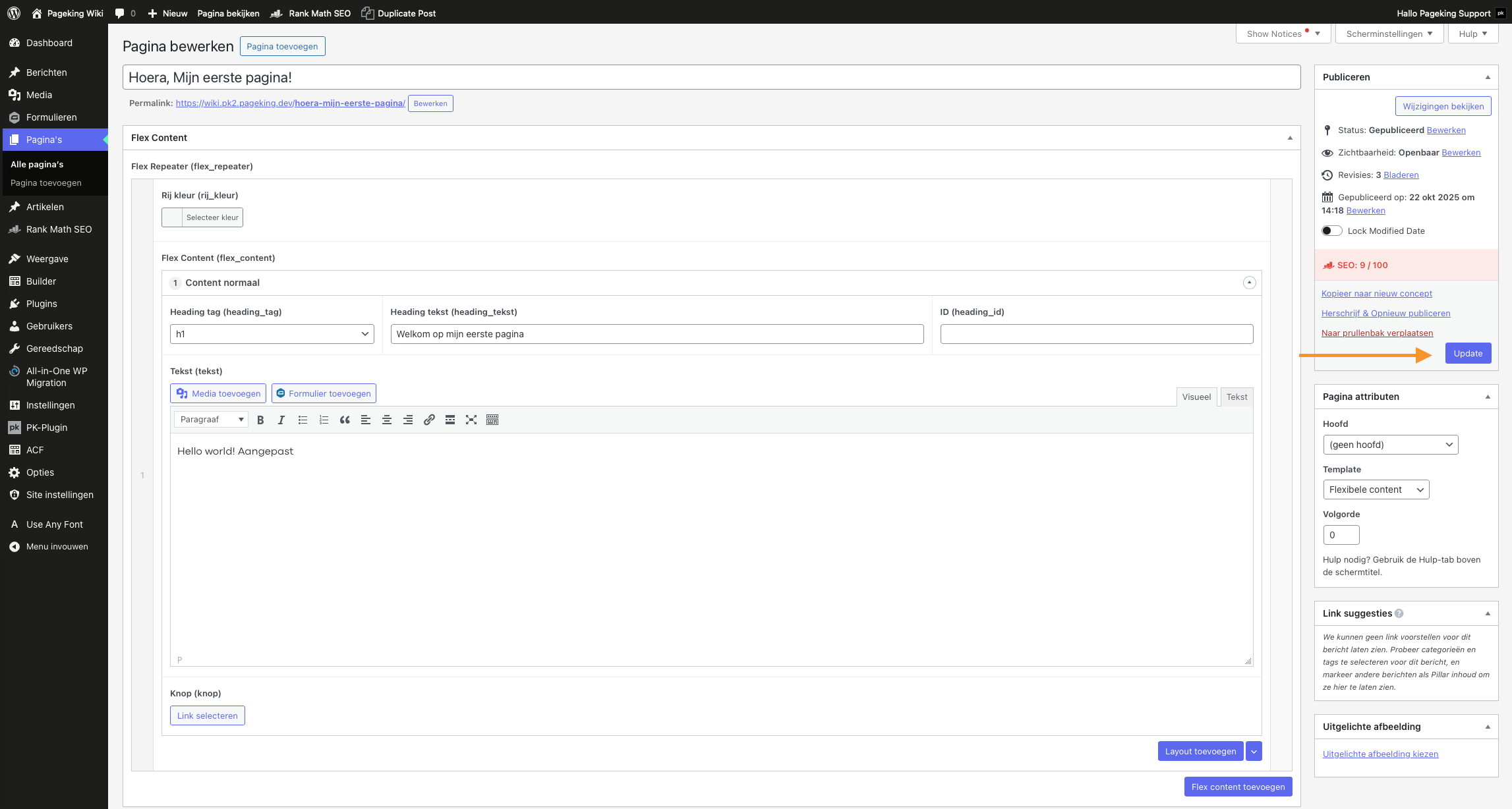The width and height of the screenshot is (1512, 809).
Task: Insert a blockquote using the quote icon
Action: [x=345, y=420]
